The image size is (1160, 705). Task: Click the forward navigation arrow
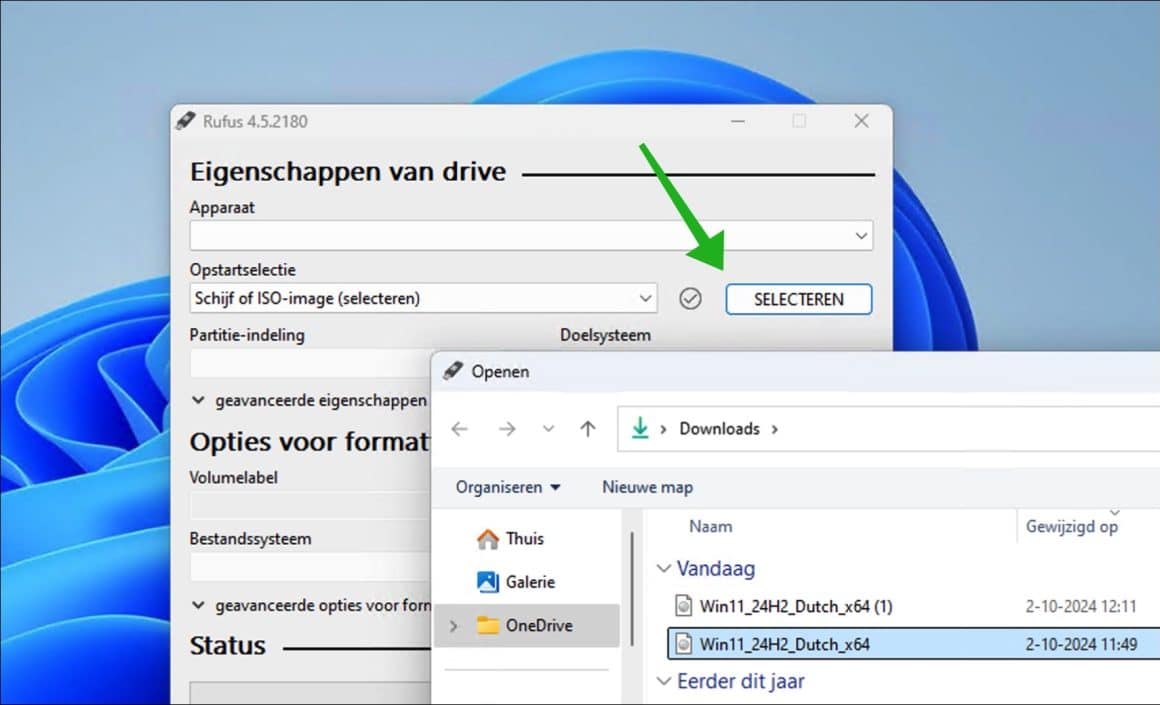point(507,428)
